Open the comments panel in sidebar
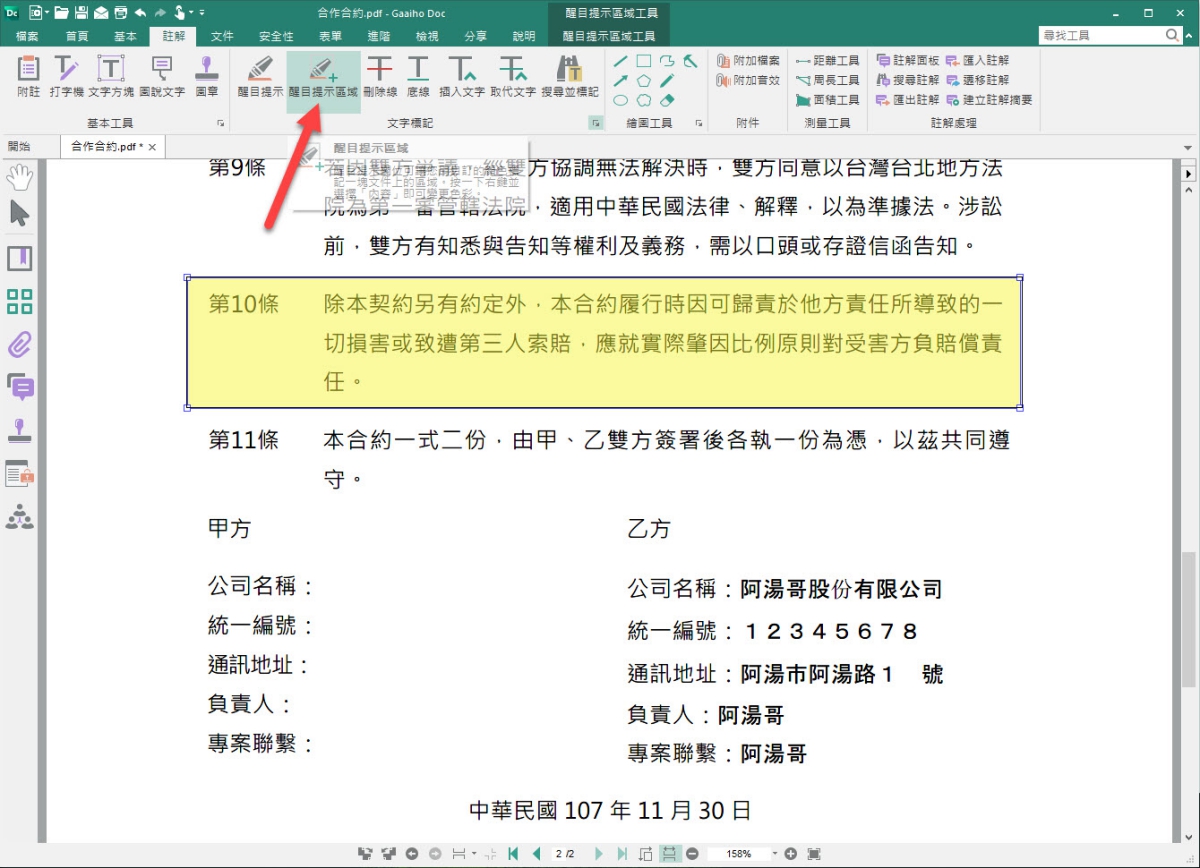The width and height of the screenshot is (1200, 868). click(x=19, y=387)
